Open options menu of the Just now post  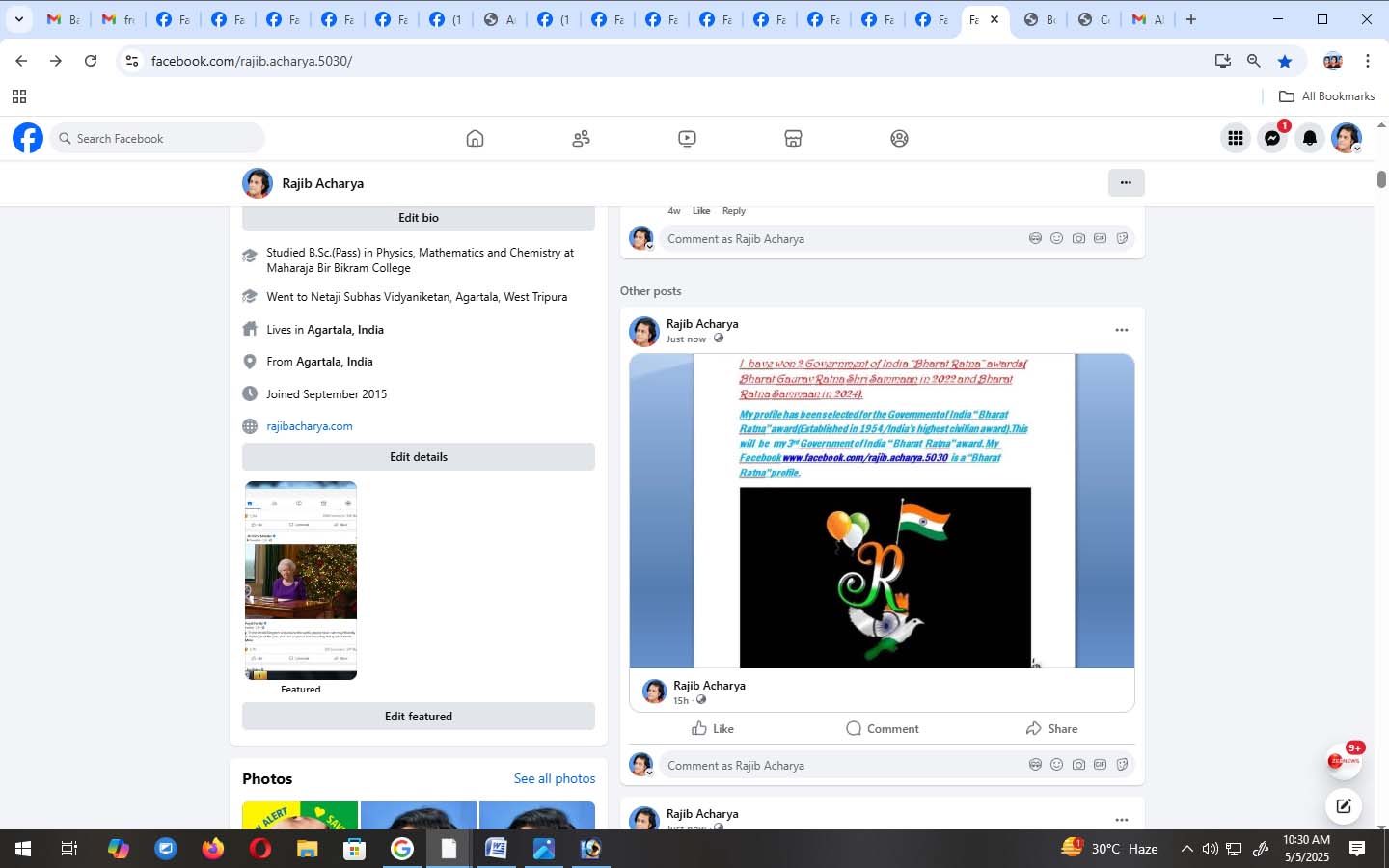(x=1121, y=330)
